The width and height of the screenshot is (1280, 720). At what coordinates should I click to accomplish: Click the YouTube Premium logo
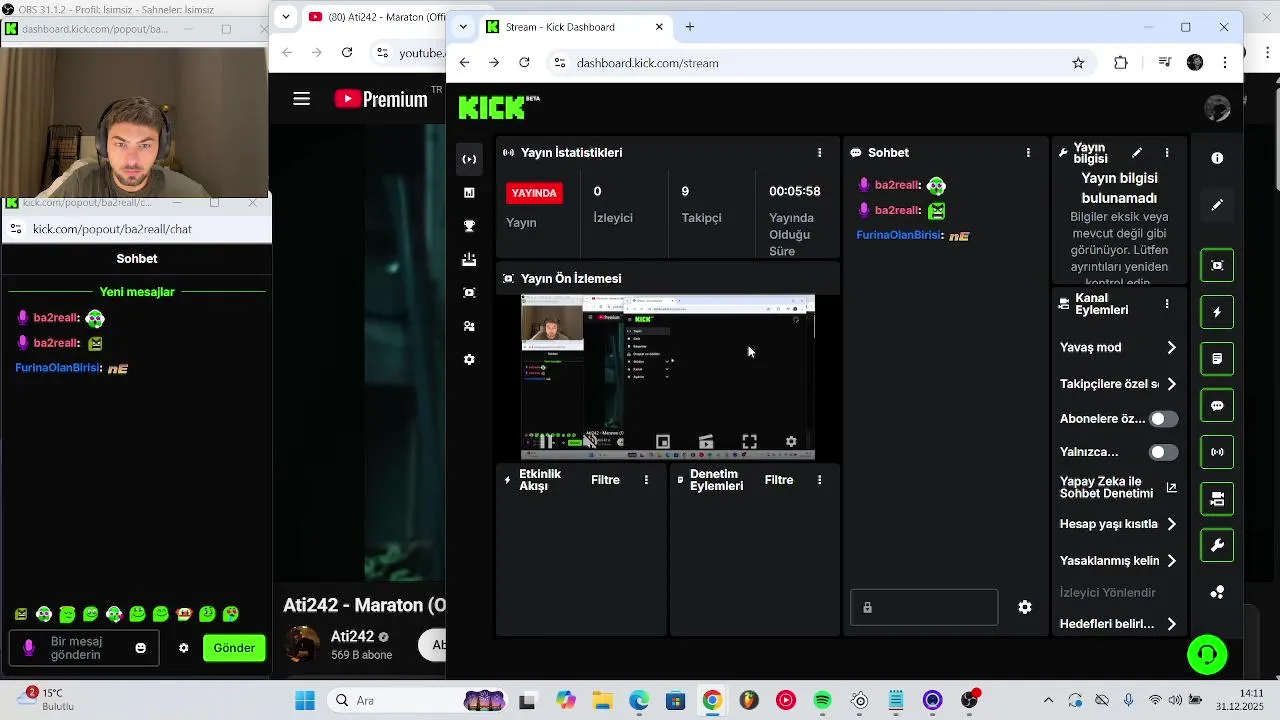pyautogui.click(x=381, y=99)
